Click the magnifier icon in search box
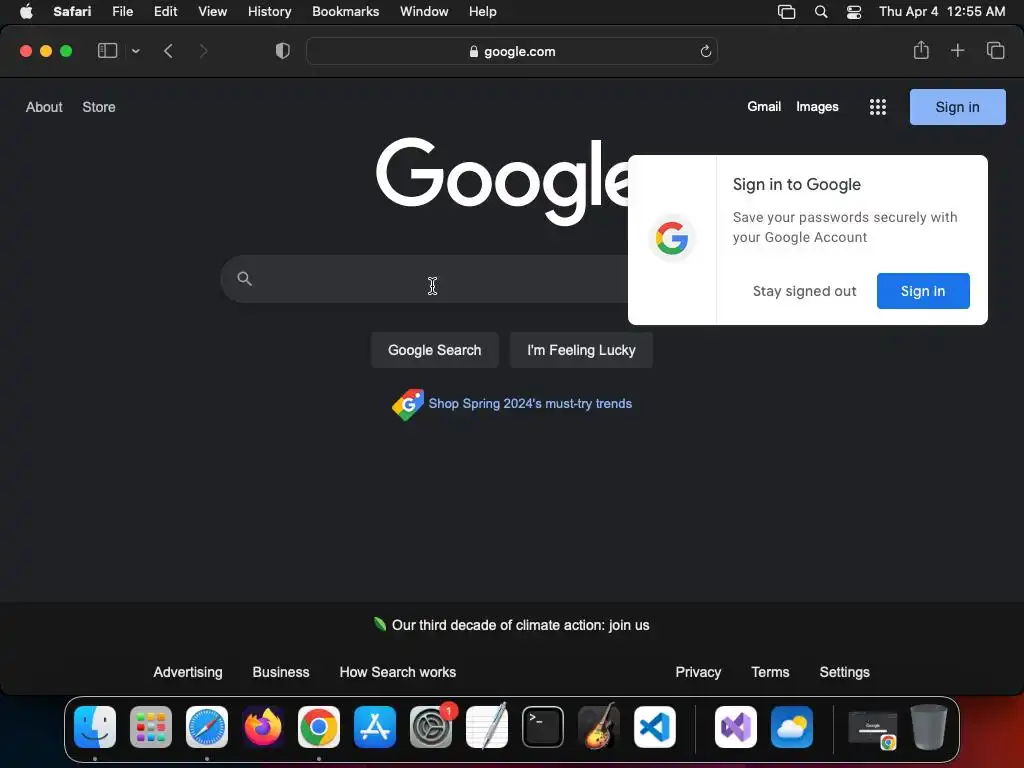Viewport: 1024px width, 768px height. (244, 279)
